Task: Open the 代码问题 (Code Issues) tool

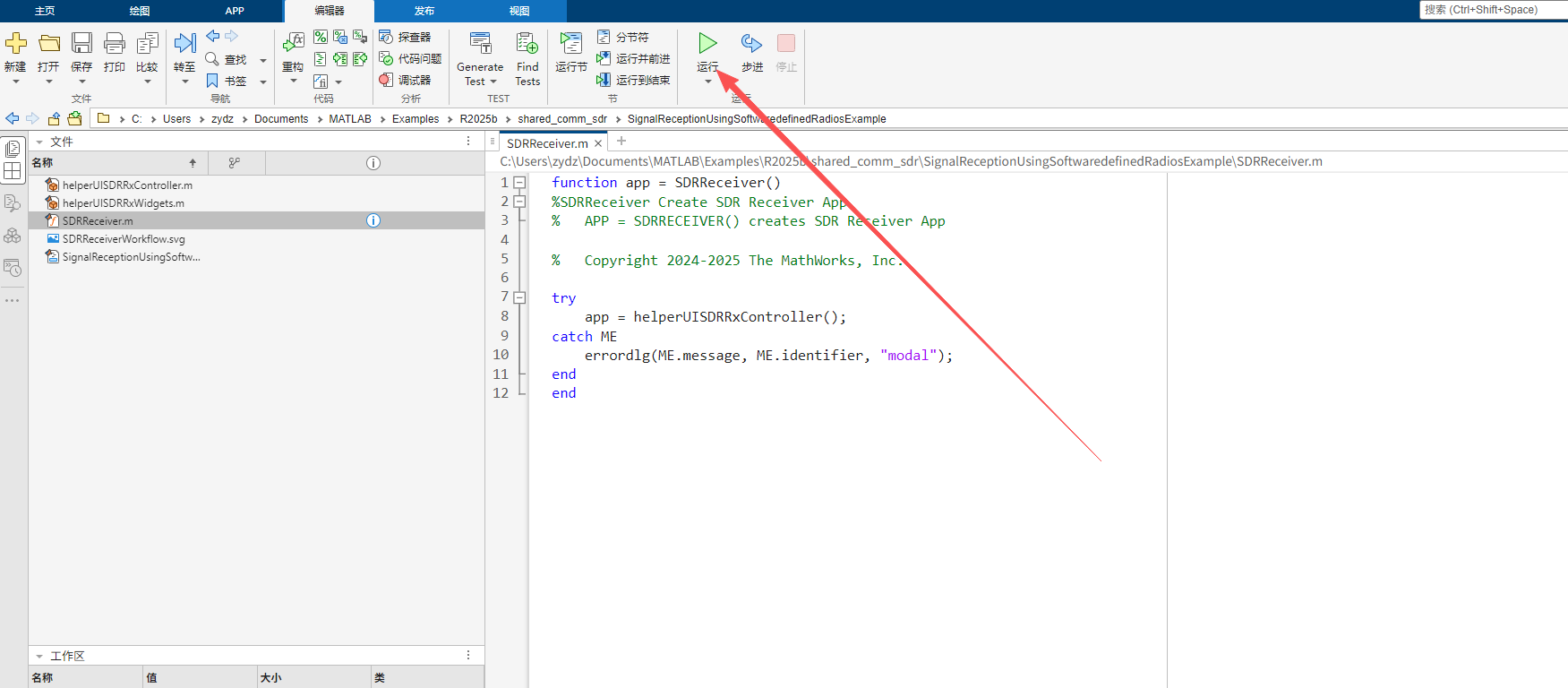Action: tap(410, 58)
